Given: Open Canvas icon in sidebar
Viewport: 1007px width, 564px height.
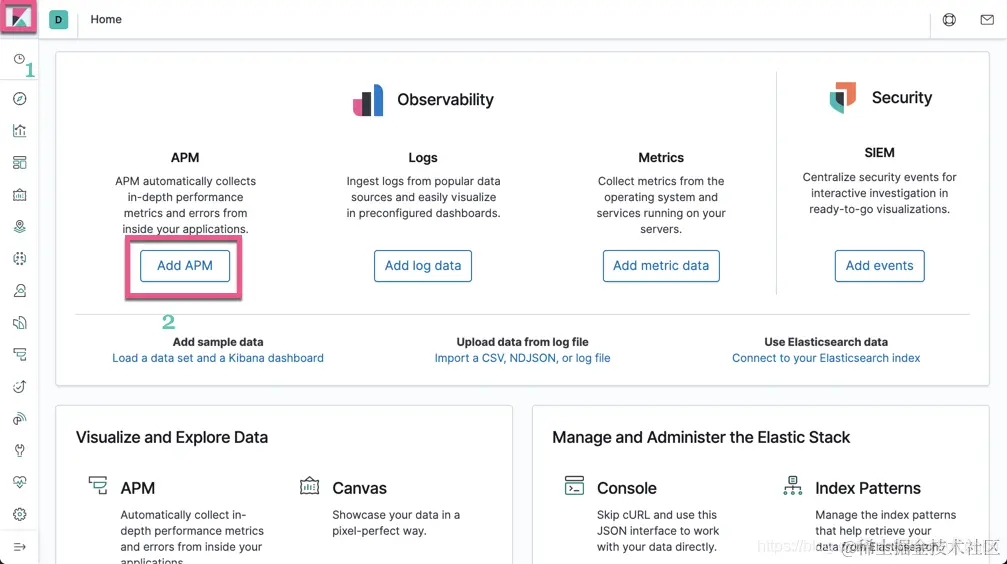Looking at the screenshot, I should point(19,195).
